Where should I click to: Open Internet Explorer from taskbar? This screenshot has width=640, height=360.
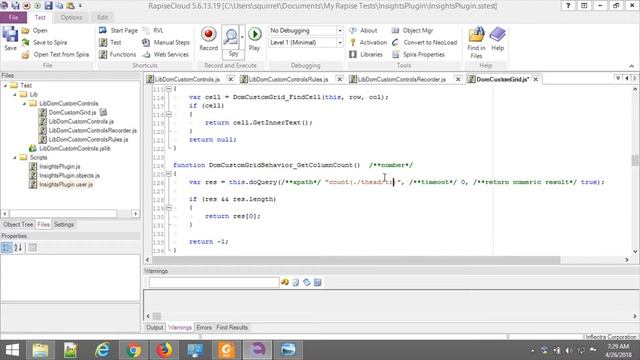pos(102,350)
